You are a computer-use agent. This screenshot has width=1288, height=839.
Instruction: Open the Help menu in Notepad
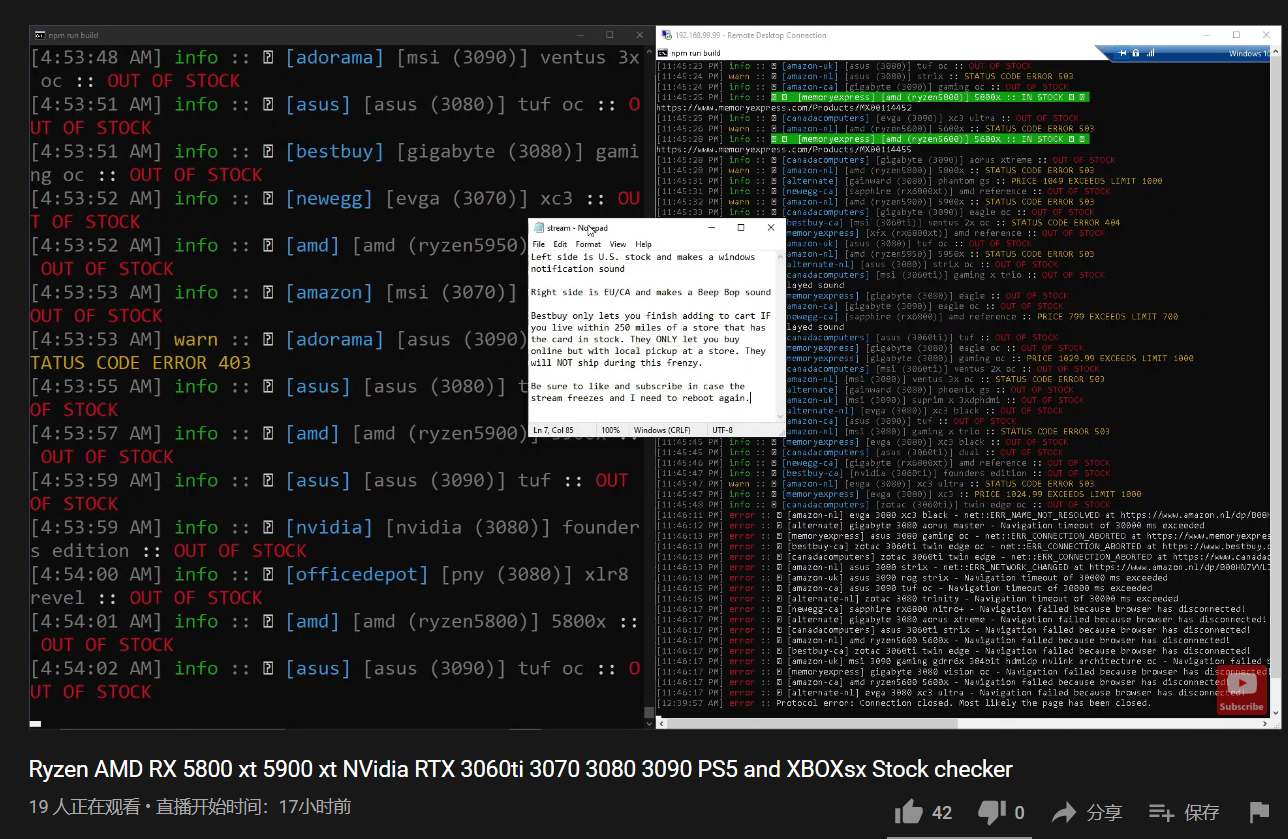(643, 244)
